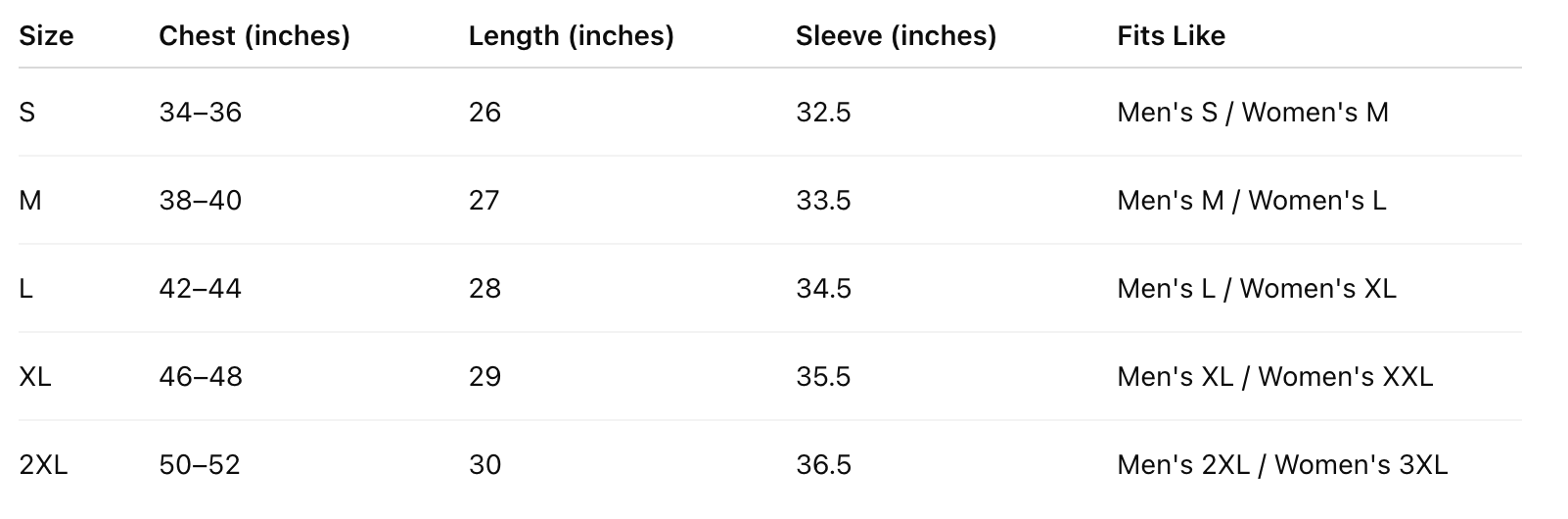This screenshot has height=519, width=1568.
Task: Click the Length (inches) column header
Action: (571, 36)
